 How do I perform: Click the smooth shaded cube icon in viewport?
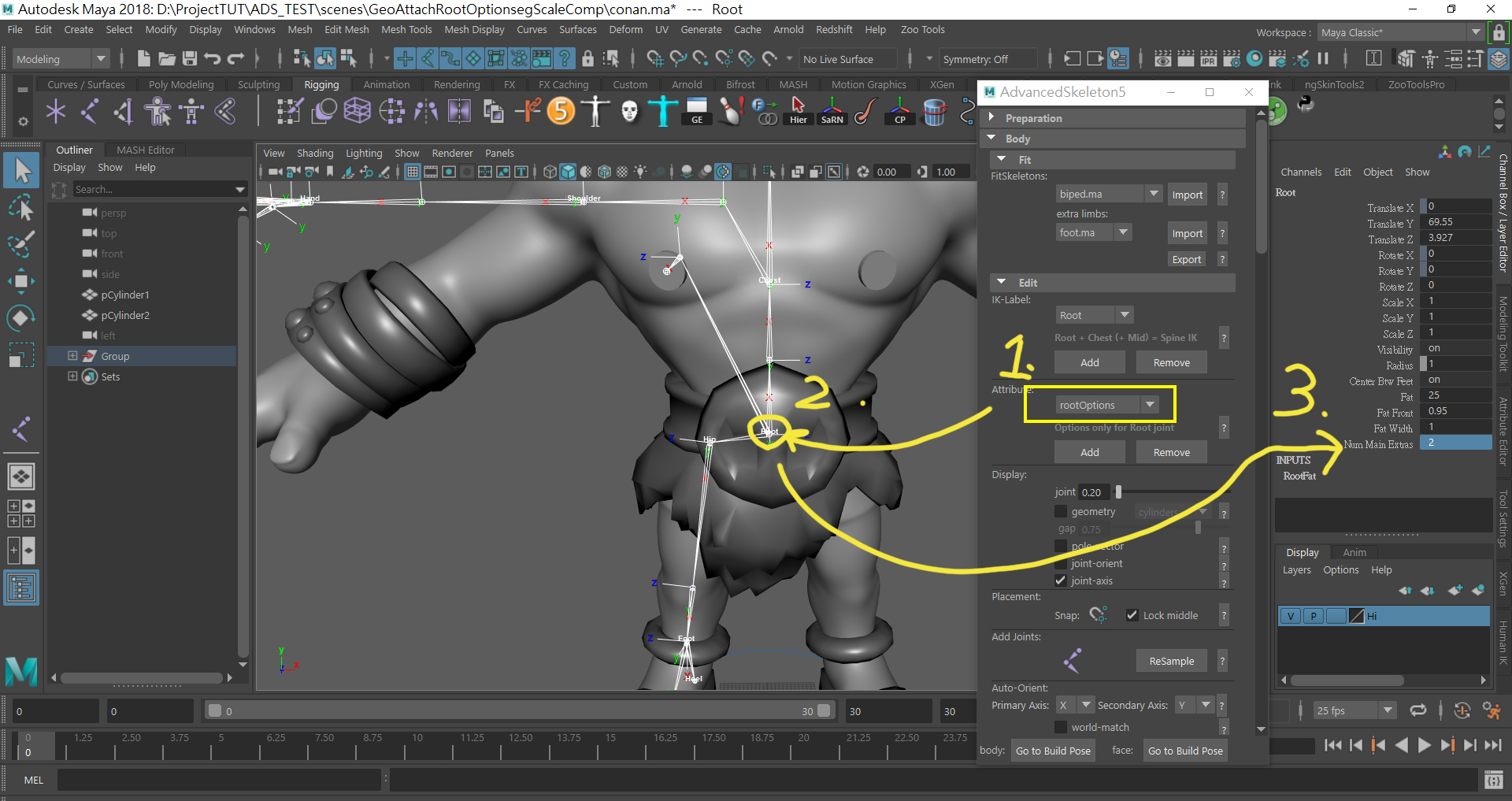568,172
